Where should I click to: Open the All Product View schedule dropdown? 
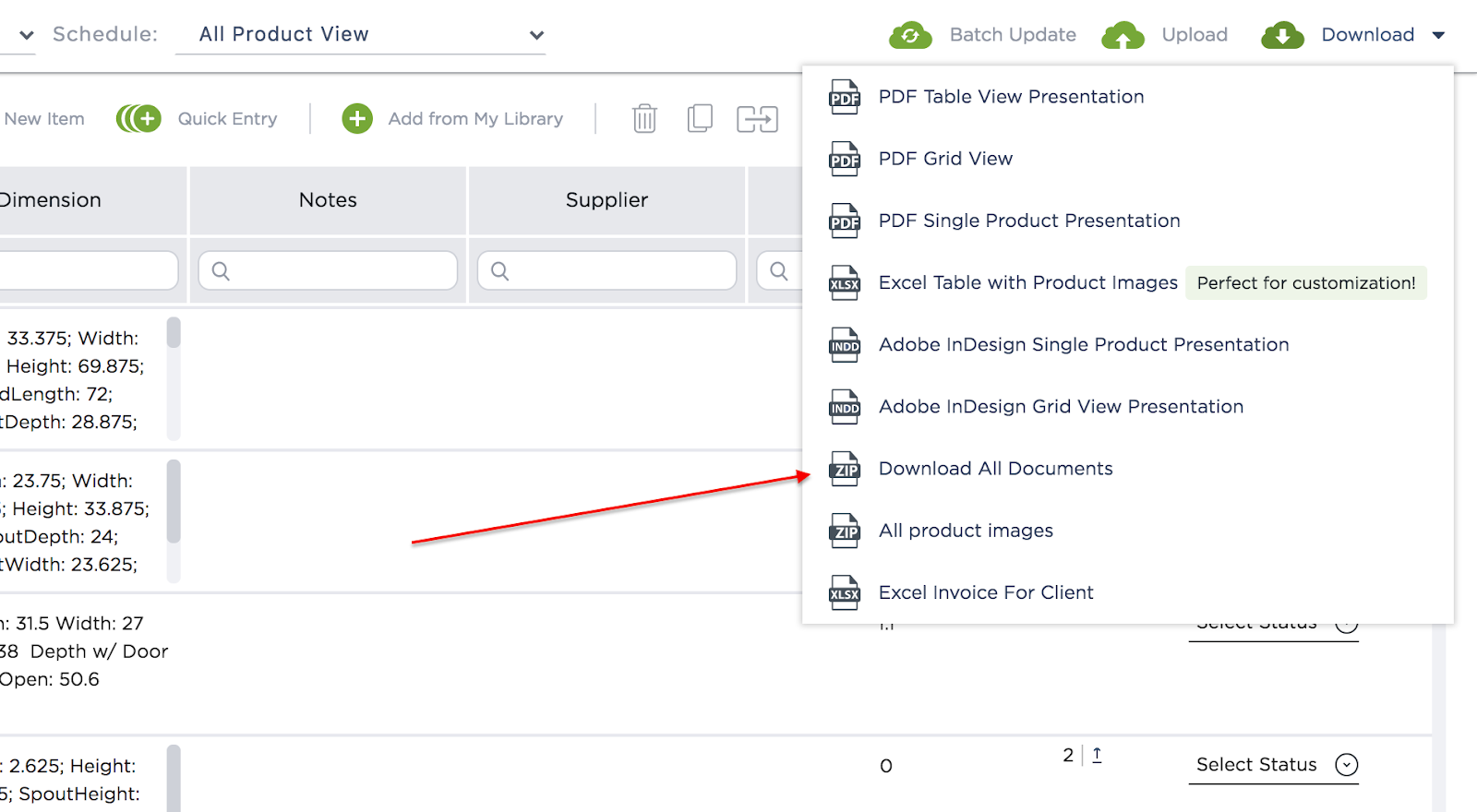click(x=360, y=35)
